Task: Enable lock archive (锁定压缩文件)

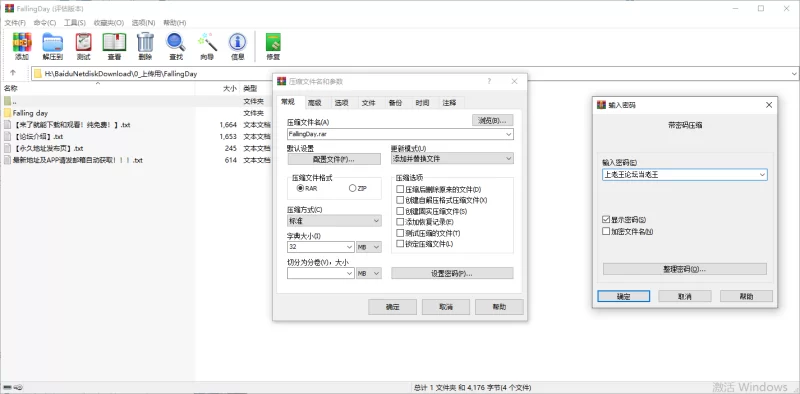Action: pyautogui.click(x=400, y=243)
